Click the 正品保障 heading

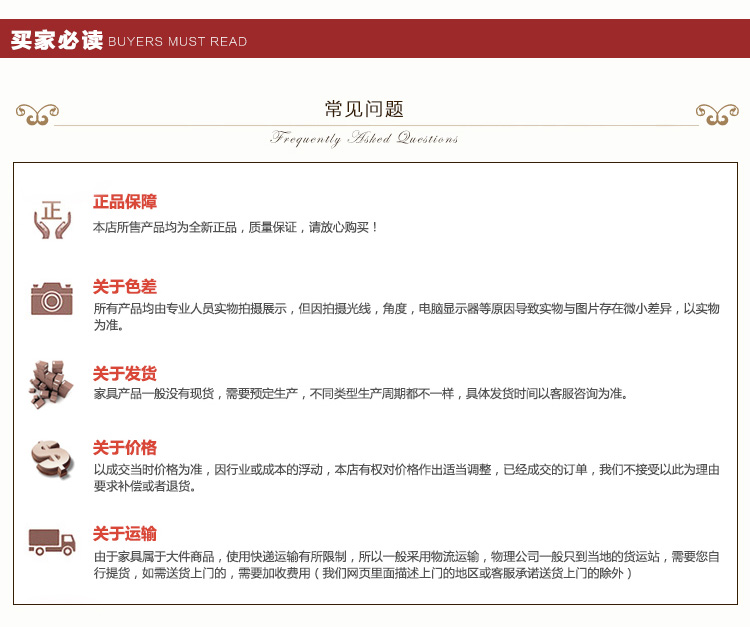125,202
